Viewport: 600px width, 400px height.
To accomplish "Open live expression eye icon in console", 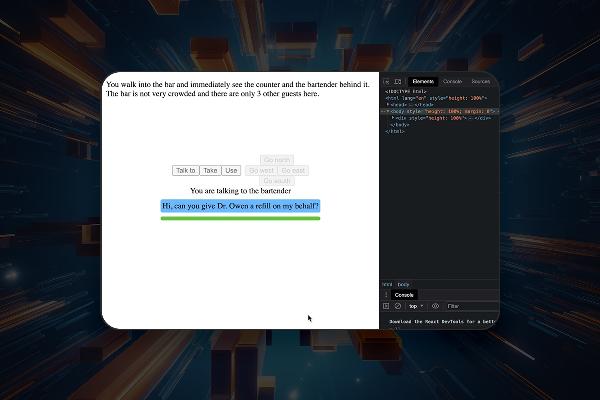I will 435,306.
